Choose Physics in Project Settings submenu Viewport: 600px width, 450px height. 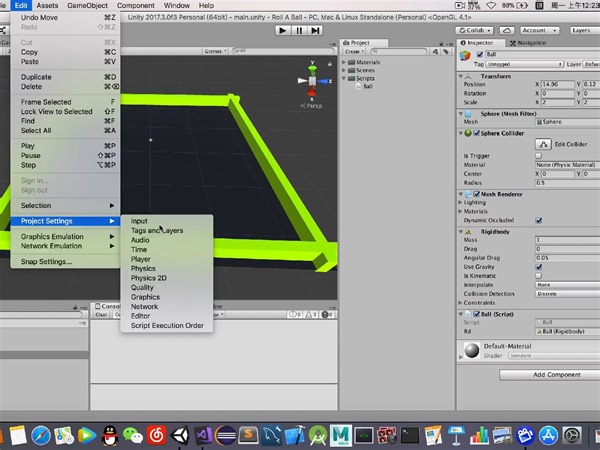pos(166,269)
